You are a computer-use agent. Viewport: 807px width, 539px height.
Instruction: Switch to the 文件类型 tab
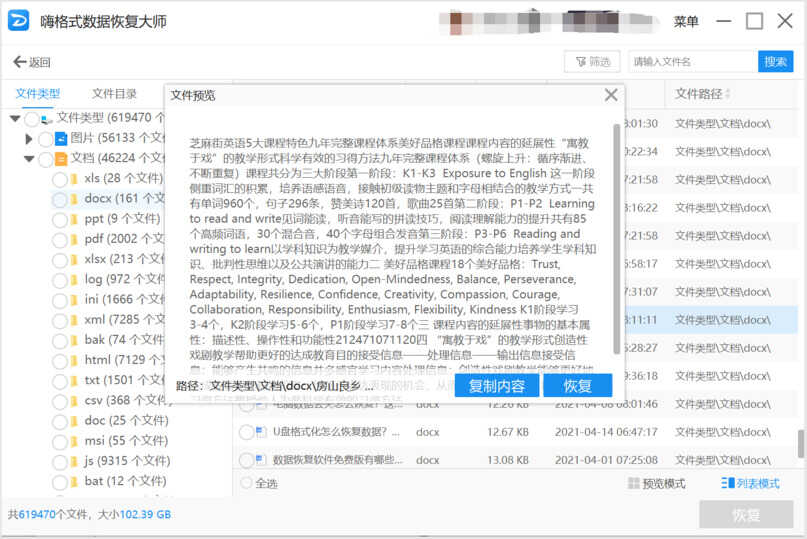pyautogui.click(x=38, y=94)
